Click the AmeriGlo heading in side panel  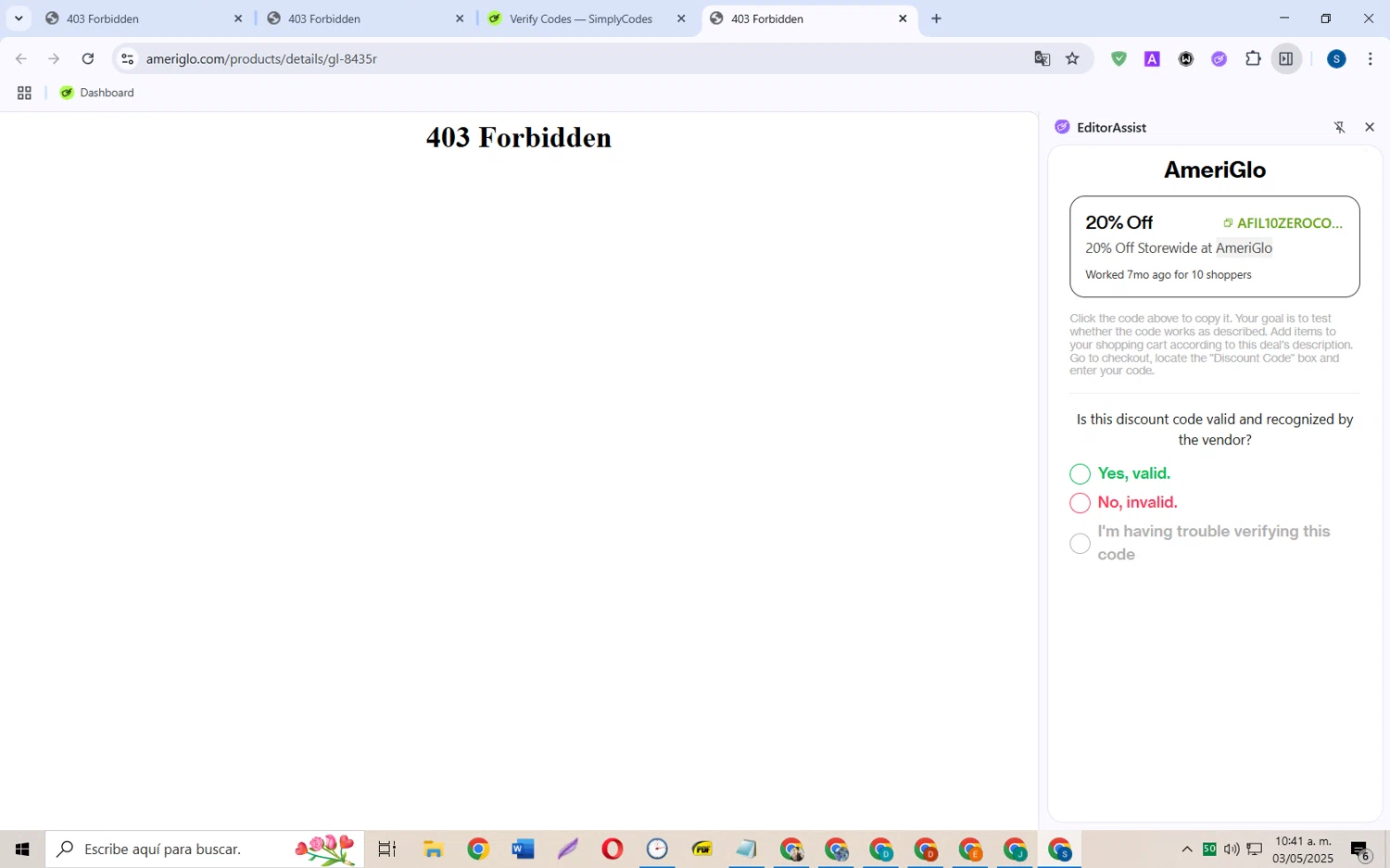click(x=1215, y=170)
